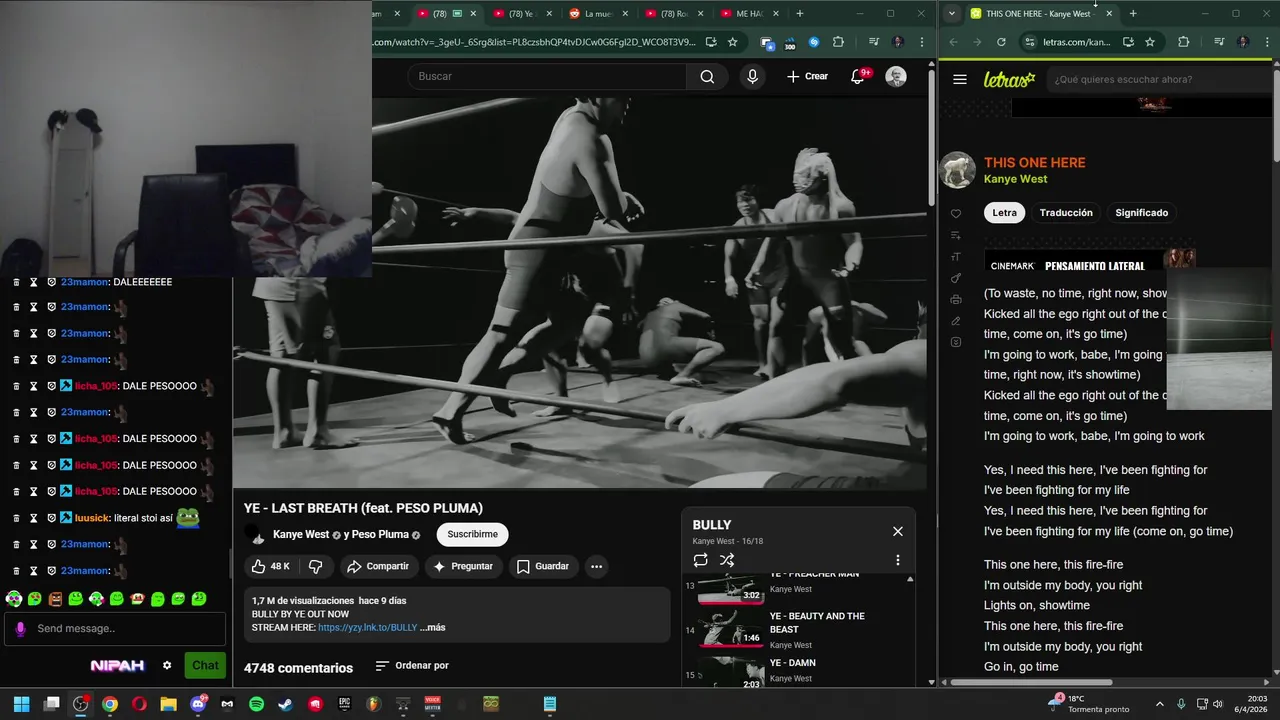This screenshot has height=720, width=1280.
Task: Timeout 23mamon on DALEEEEEEE message
Action: coord(34,282)
